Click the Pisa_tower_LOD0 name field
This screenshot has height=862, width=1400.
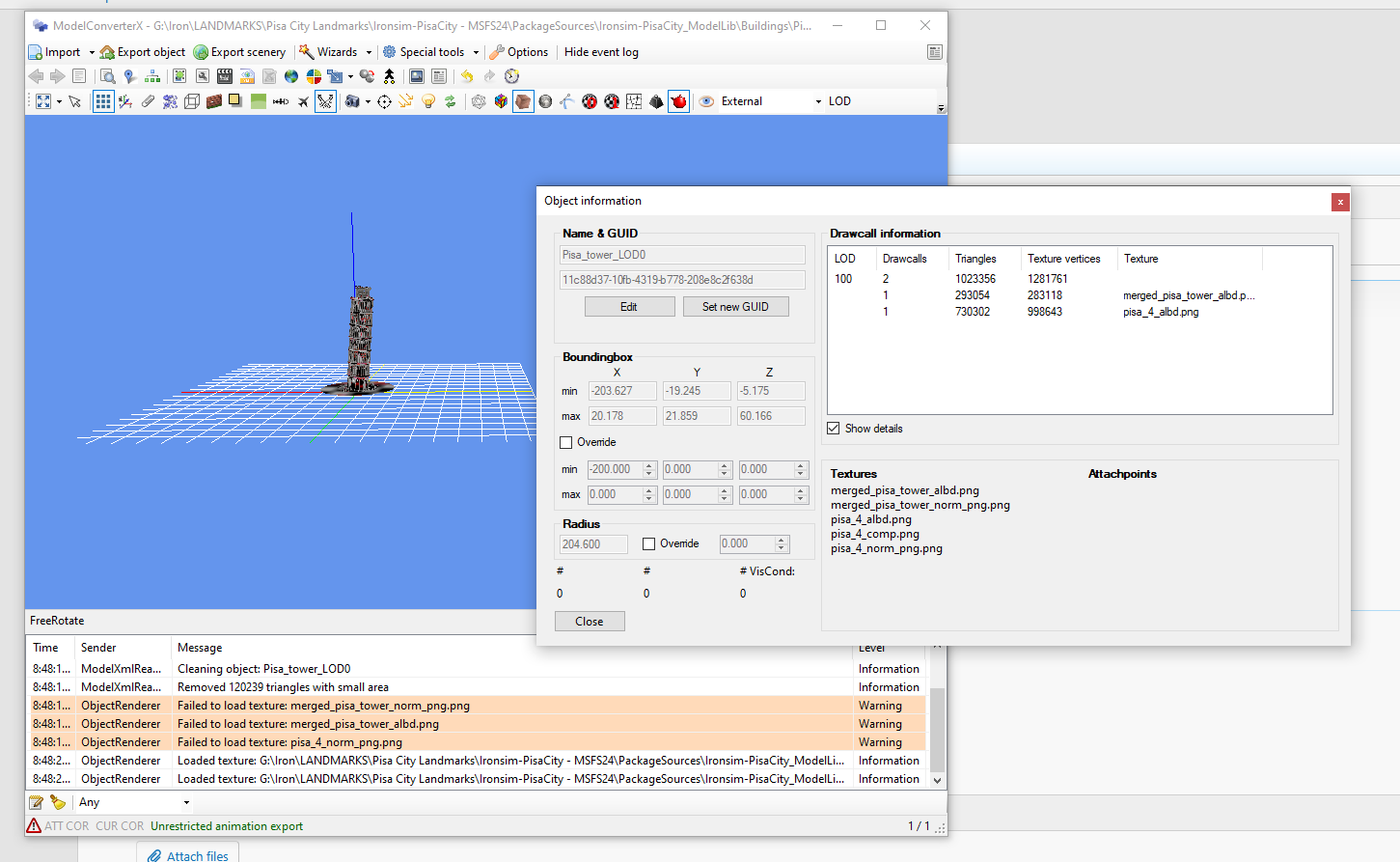[x=682, y=255]
